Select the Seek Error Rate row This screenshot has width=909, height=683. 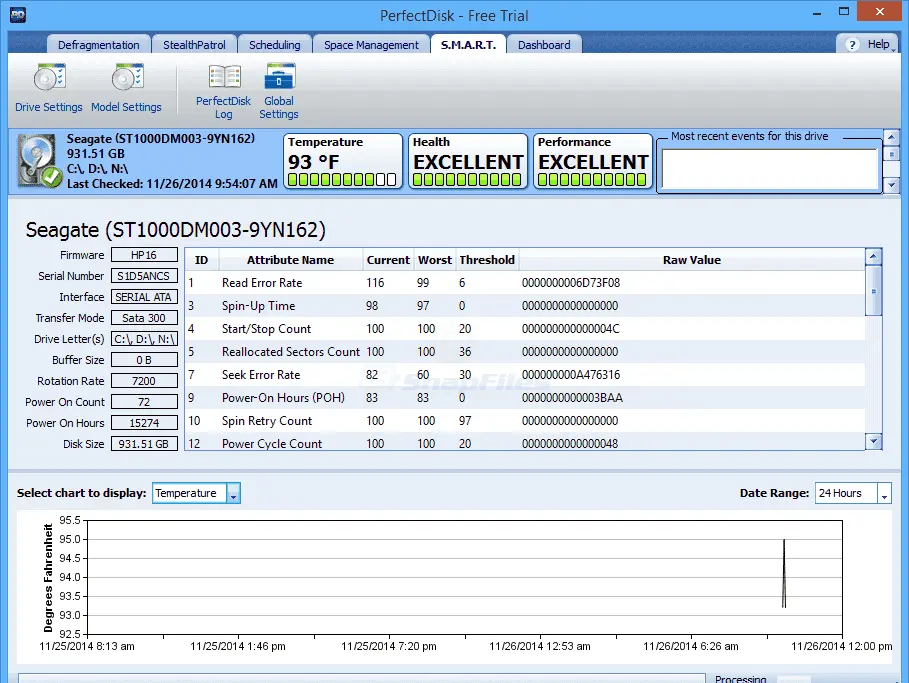(x=525, y=375)
